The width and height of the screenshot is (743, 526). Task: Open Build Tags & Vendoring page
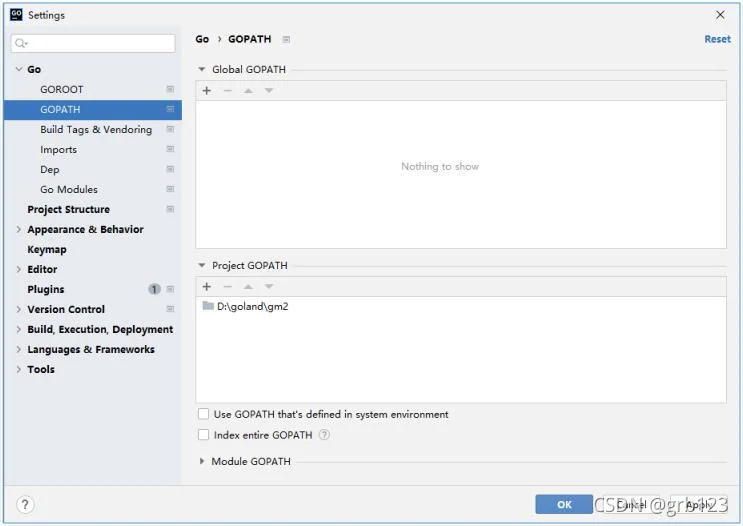click(96, 129)
